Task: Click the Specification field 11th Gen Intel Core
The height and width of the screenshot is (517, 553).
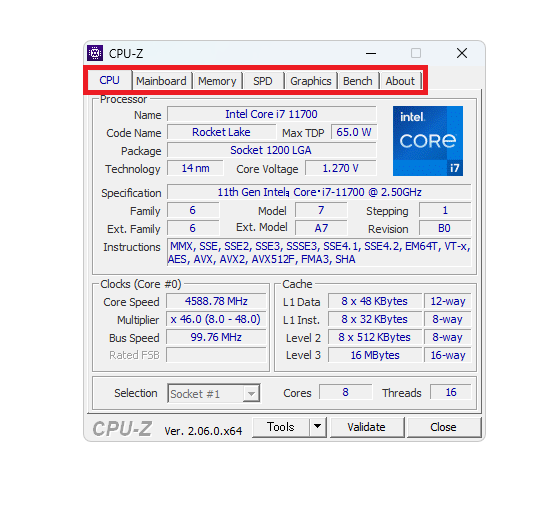Action: [x=319, y=192]
